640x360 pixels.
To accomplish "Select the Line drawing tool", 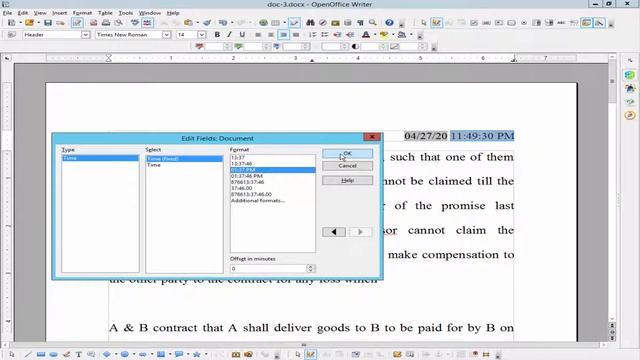I will (x=28, y=354).
